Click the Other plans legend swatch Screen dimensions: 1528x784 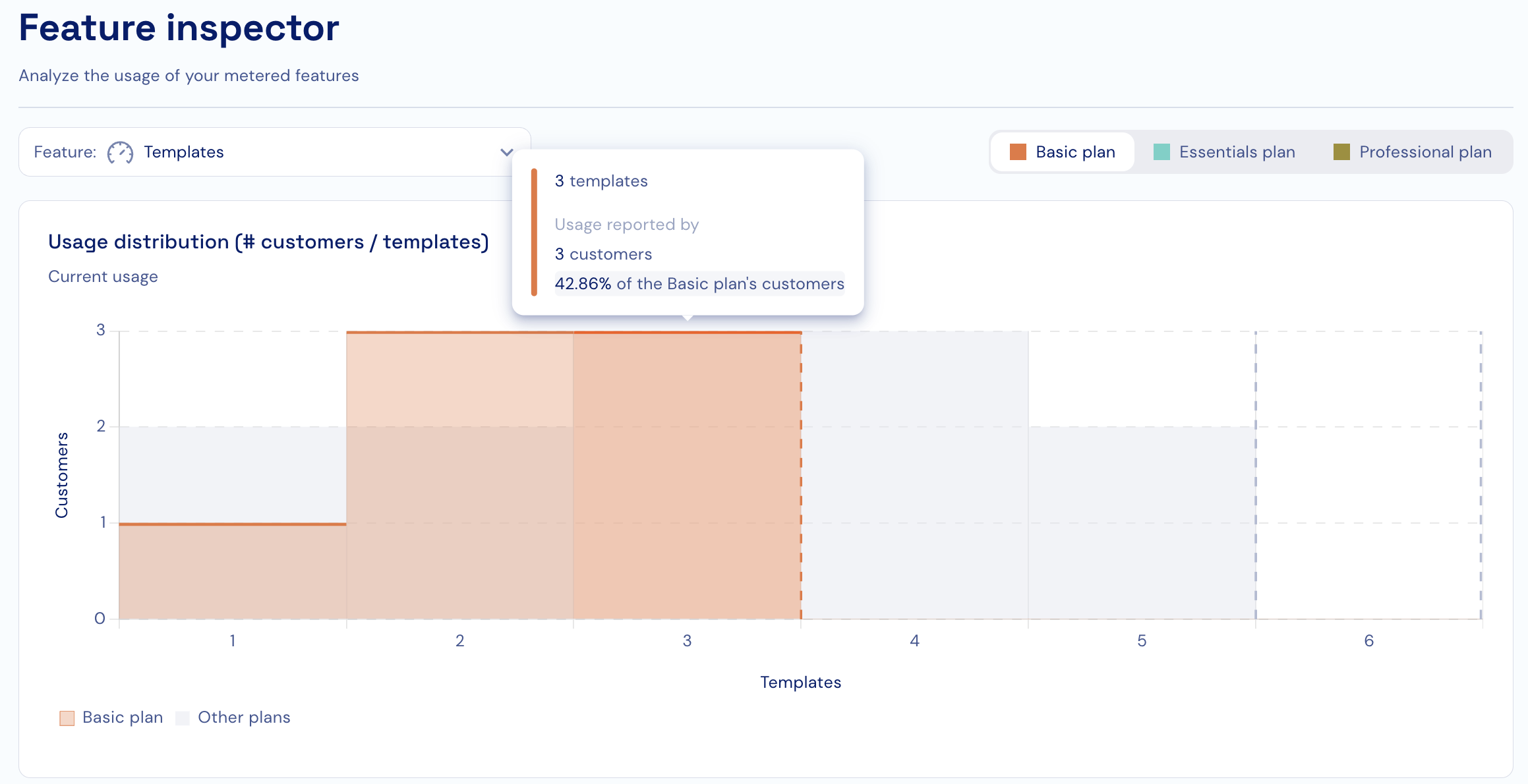pyautogui.click(x=183, y=718)
